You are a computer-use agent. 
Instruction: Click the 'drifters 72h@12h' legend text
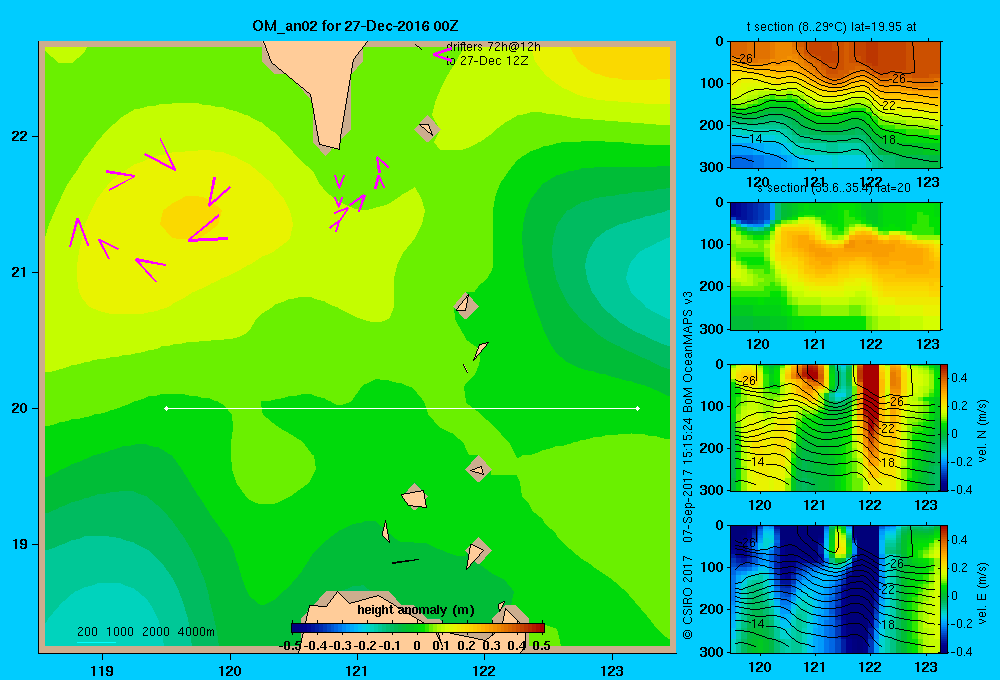493,47
